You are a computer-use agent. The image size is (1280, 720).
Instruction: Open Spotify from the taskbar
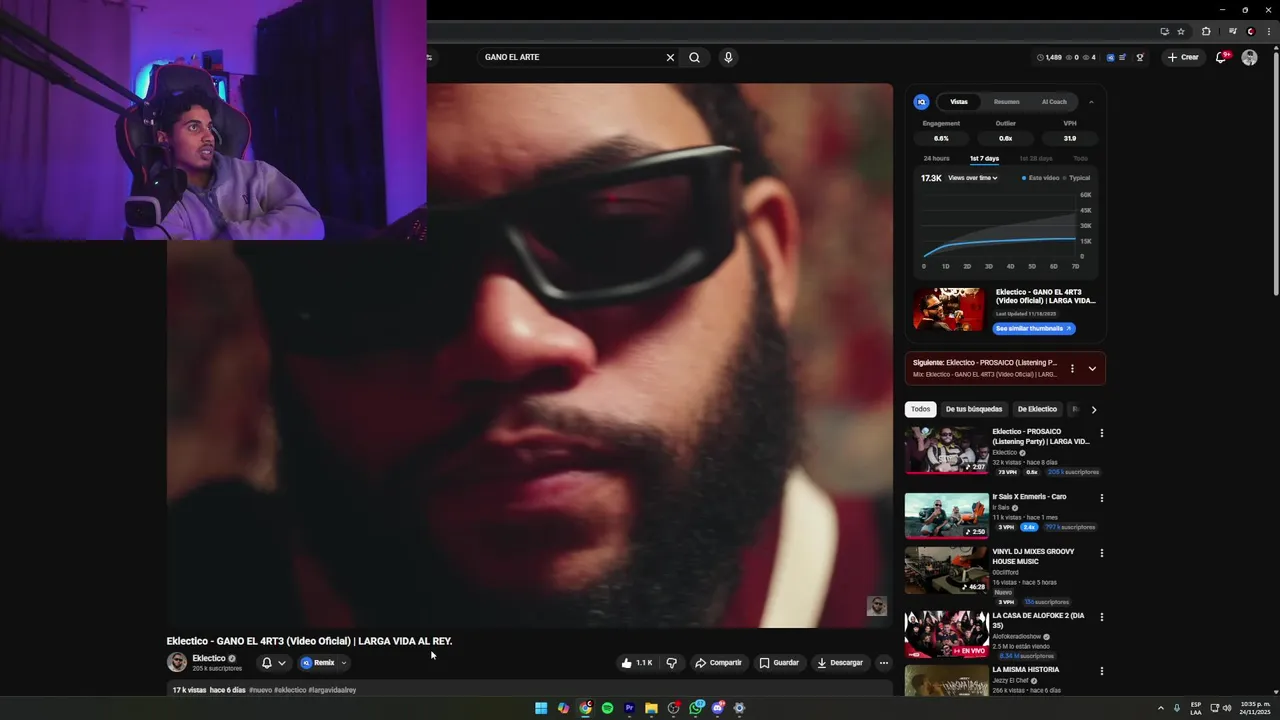point(607,708)
